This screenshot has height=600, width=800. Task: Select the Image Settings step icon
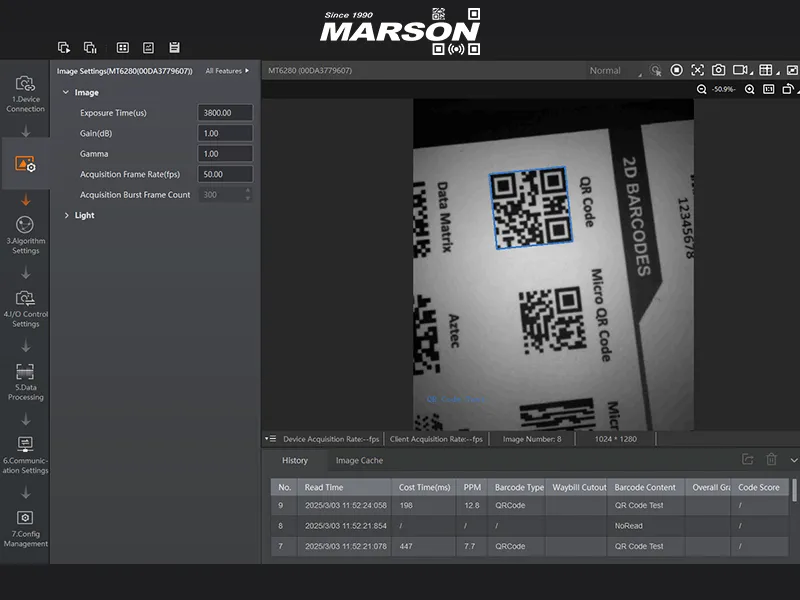pos(25,163)
